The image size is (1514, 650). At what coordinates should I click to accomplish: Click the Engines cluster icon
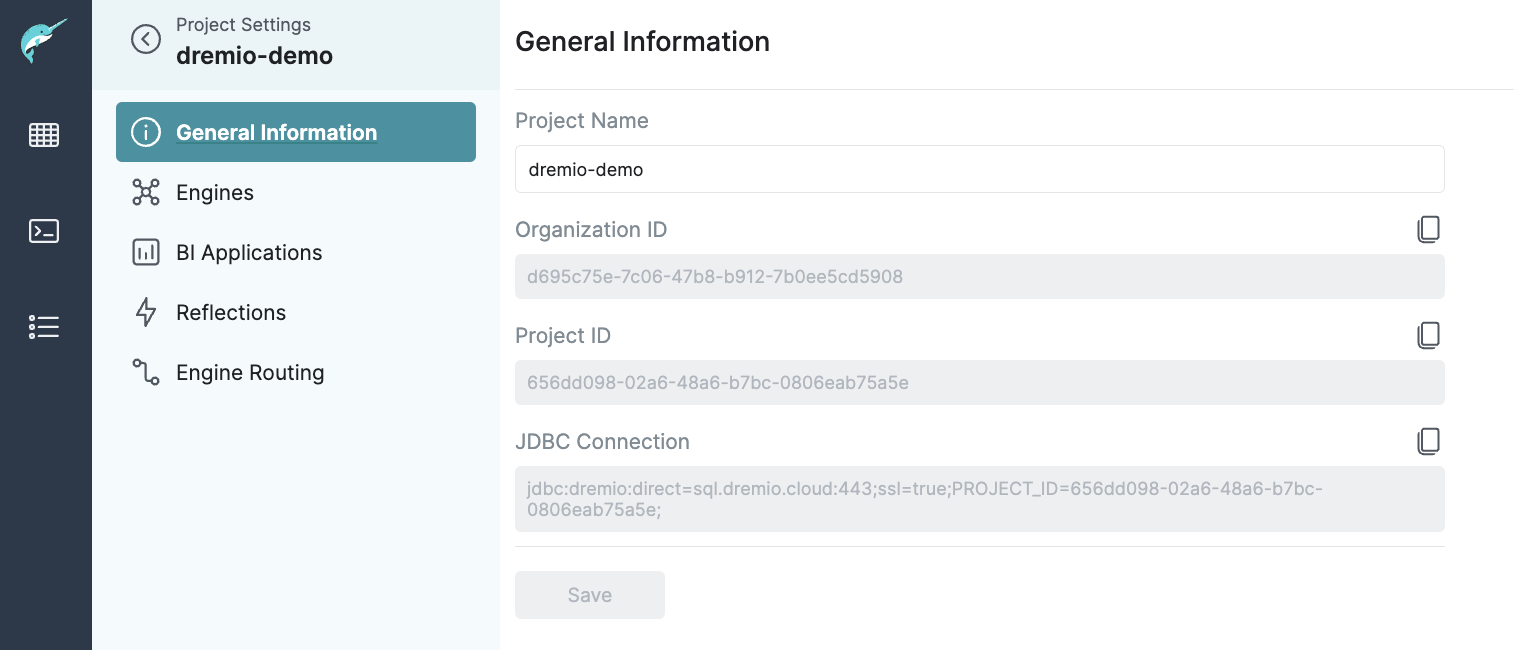(146, 192)
